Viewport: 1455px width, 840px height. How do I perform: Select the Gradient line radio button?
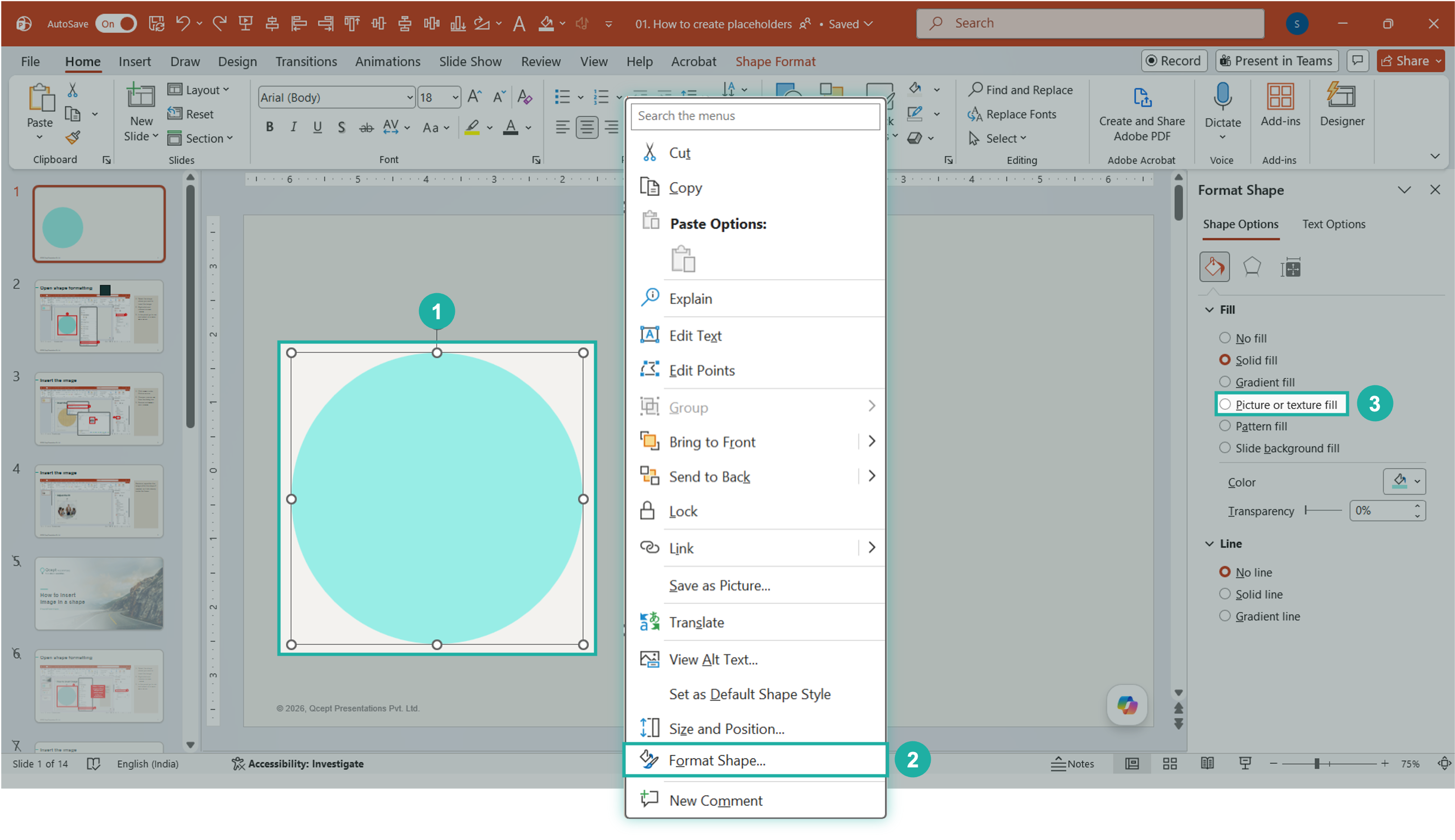click(x=1224, y=616)
